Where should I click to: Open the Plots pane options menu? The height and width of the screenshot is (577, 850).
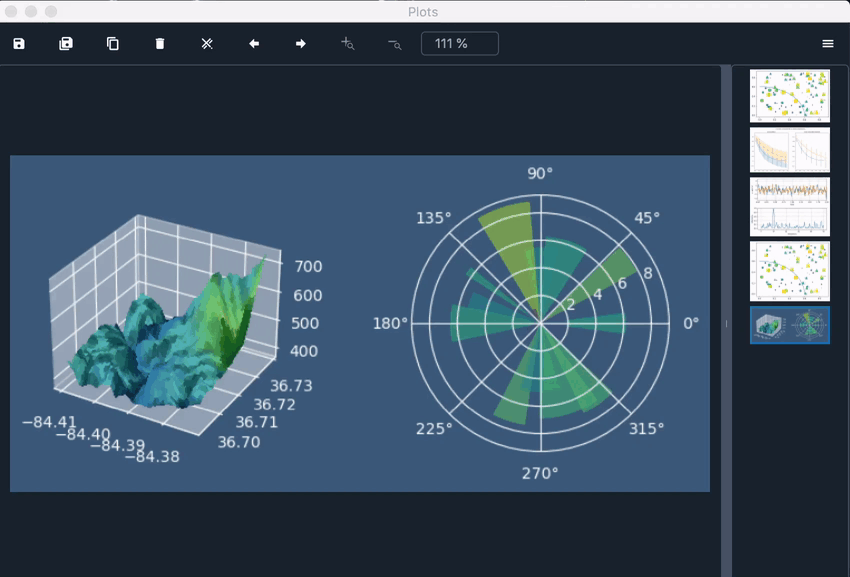coord(828,43)
